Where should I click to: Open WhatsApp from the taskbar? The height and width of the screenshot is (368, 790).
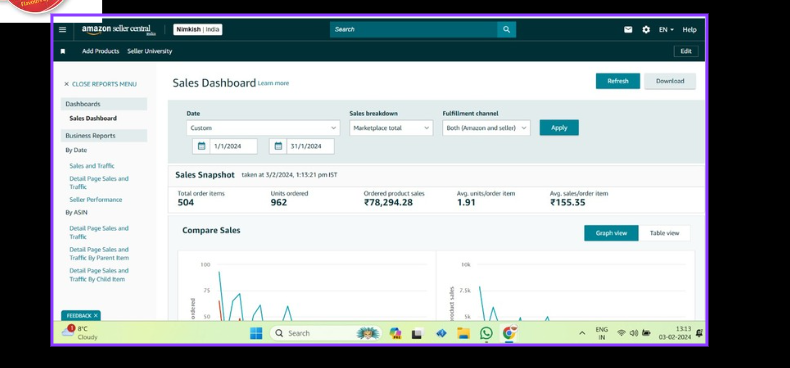[x=486, y=333]
